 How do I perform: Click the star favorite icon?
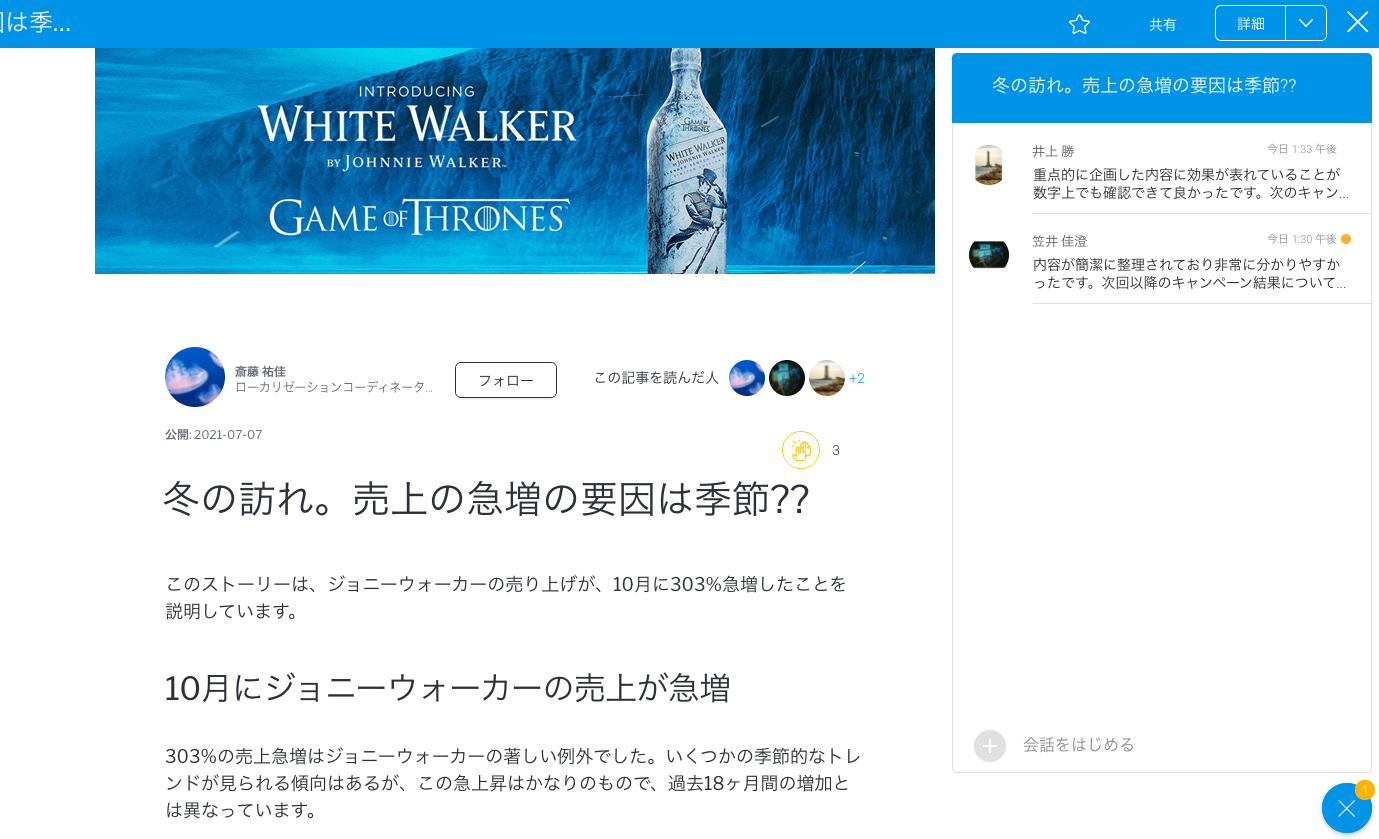1079,24
